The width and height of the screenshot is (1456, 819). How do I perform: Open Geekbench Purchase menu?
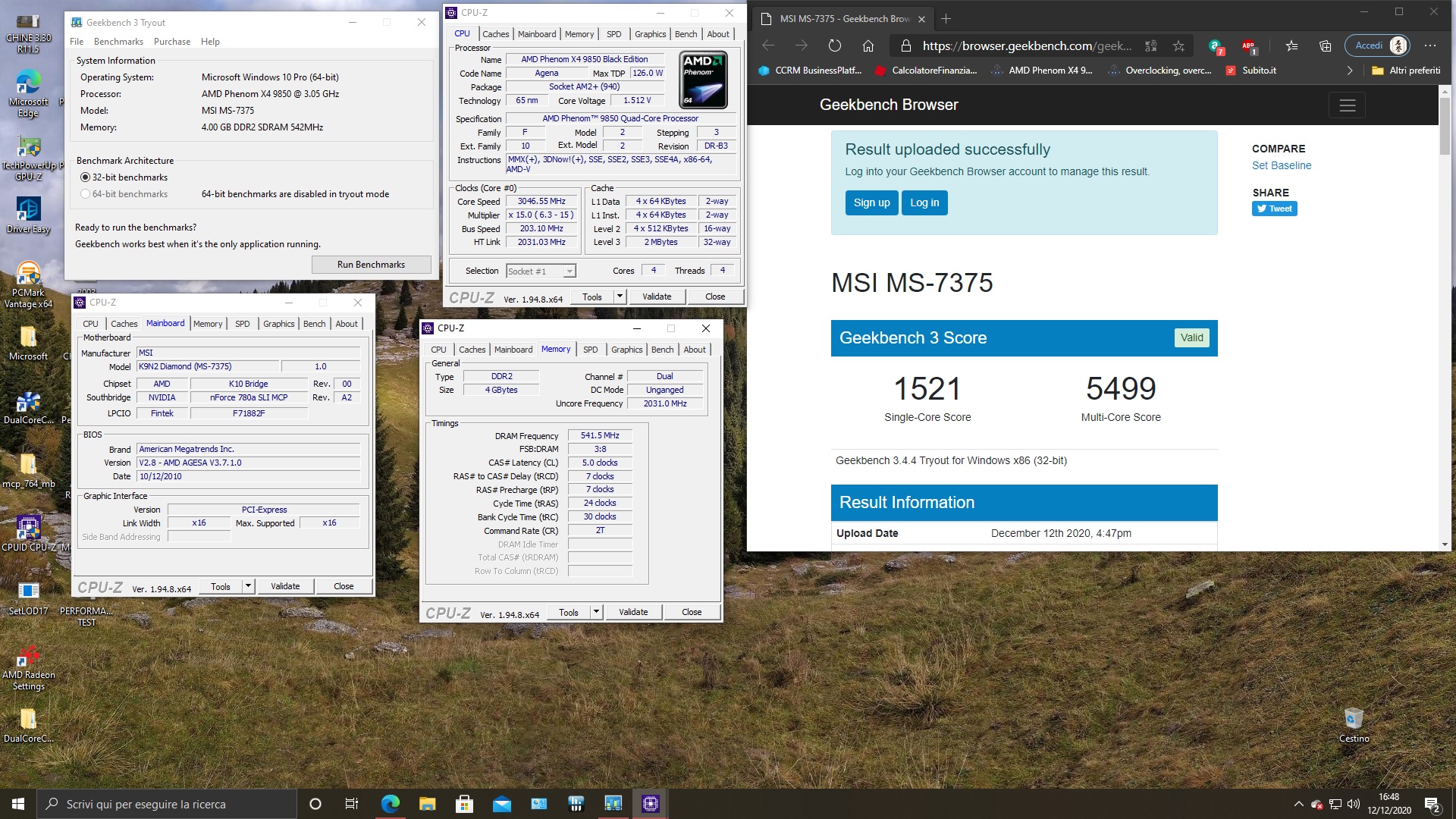pos(172,42)
